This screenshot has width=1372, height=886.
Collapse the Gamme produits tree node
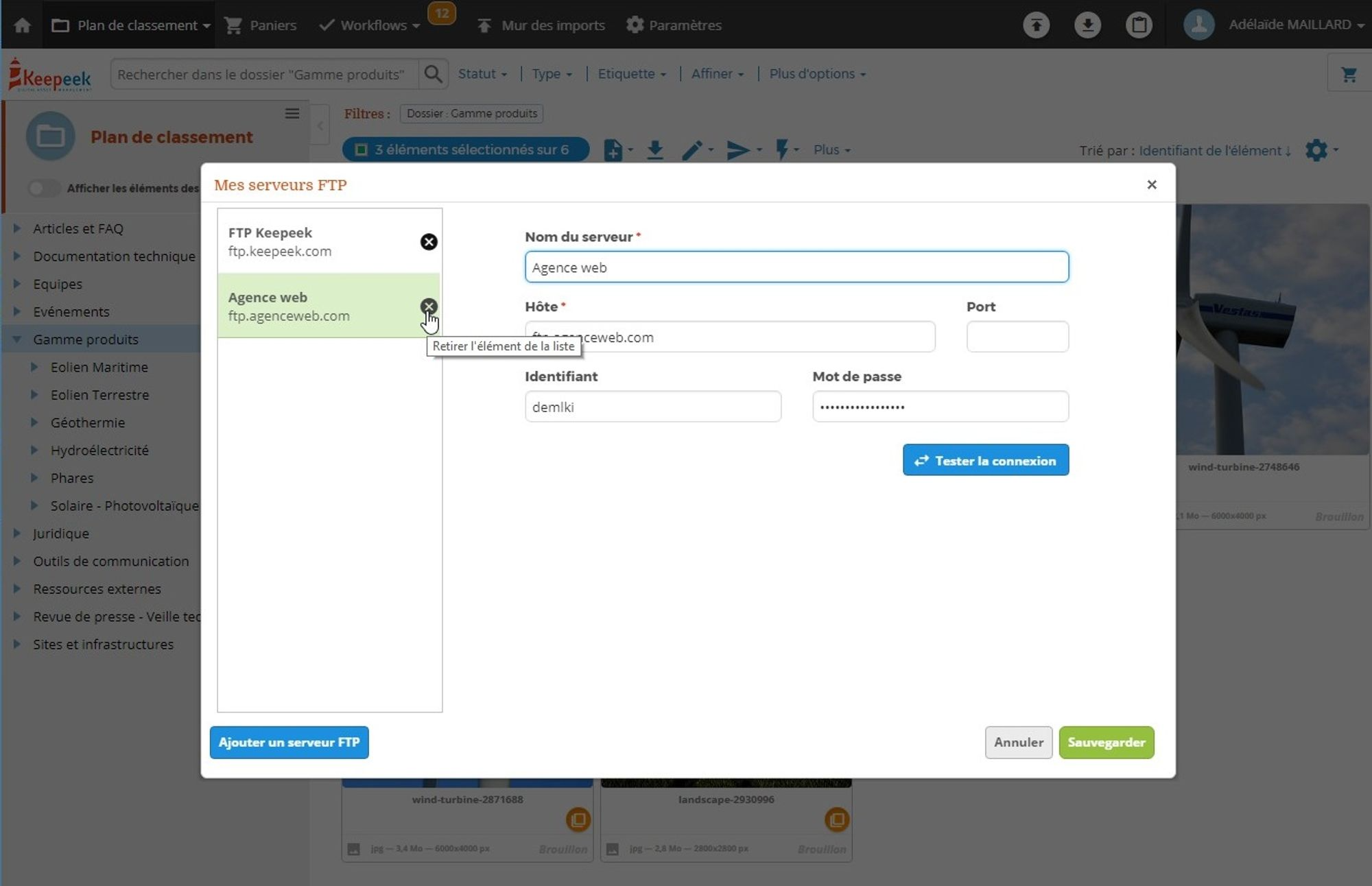tap(17, 339)
